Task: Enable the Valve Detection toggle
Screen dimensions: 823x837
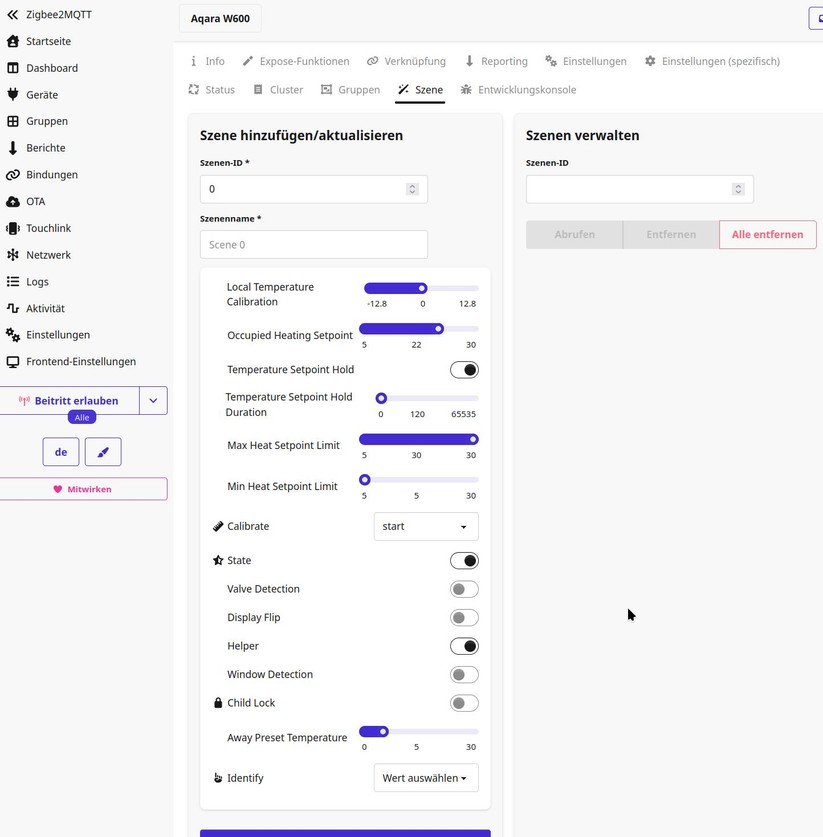Action: click(463, 588)
